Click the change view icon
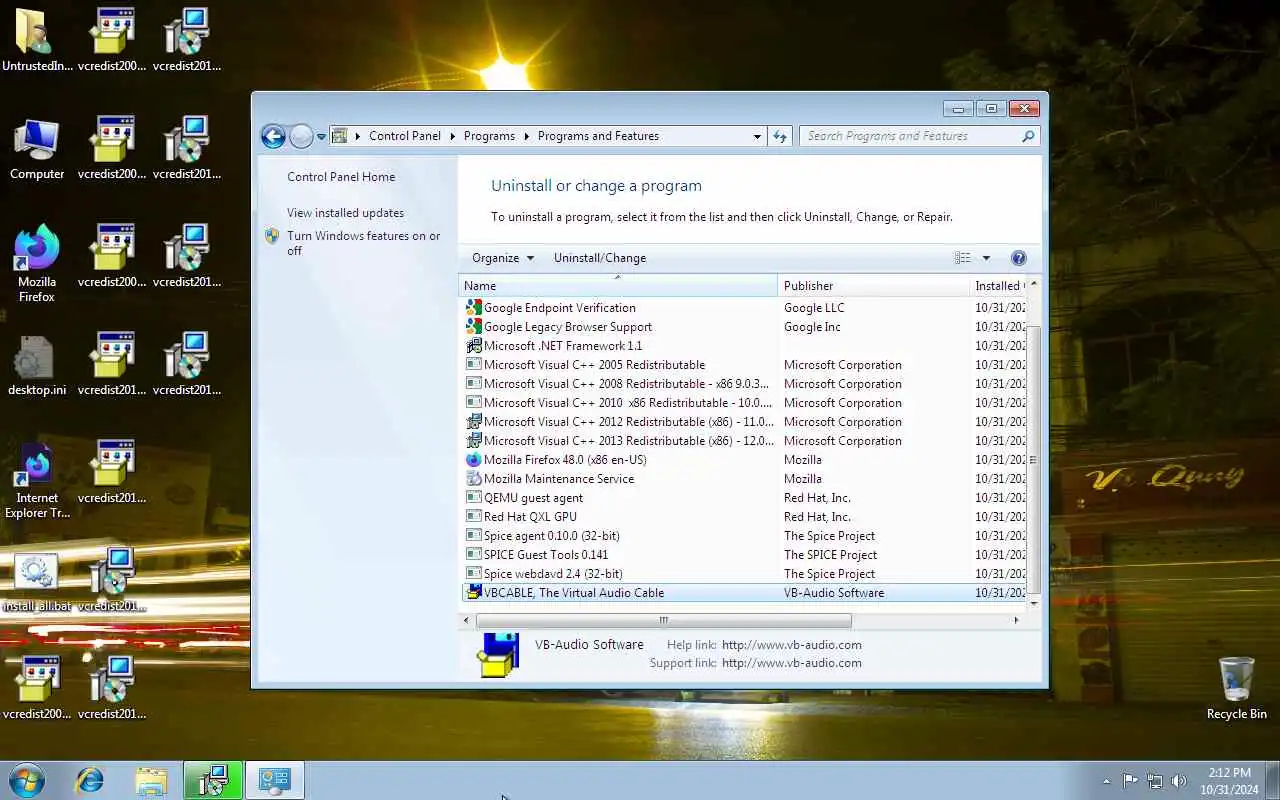1280x800 pixels. 962,258
